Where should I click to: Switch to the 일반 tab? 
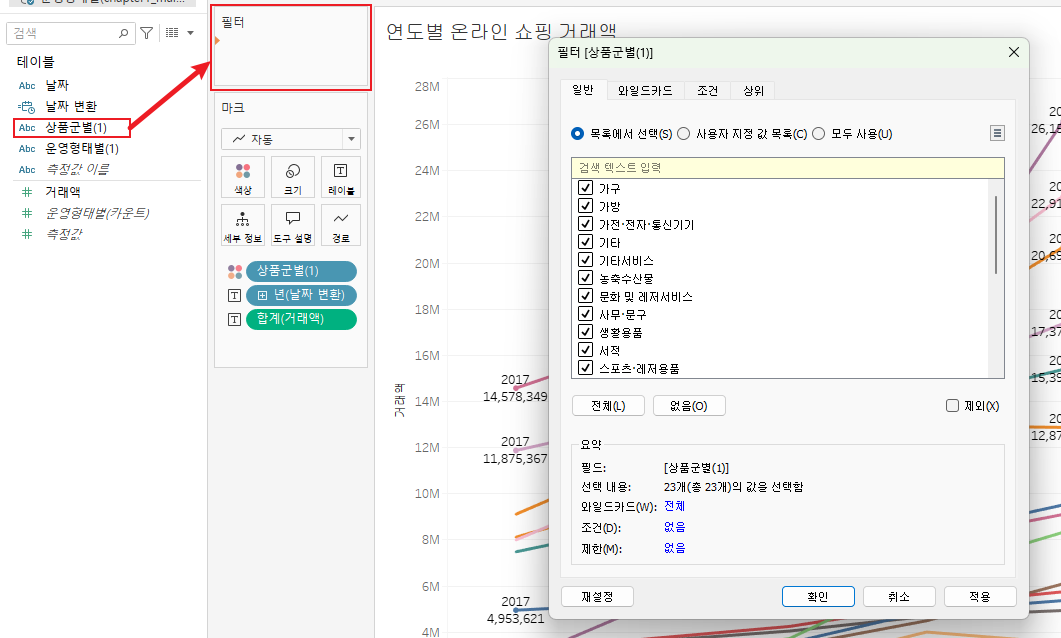point(583,89)
